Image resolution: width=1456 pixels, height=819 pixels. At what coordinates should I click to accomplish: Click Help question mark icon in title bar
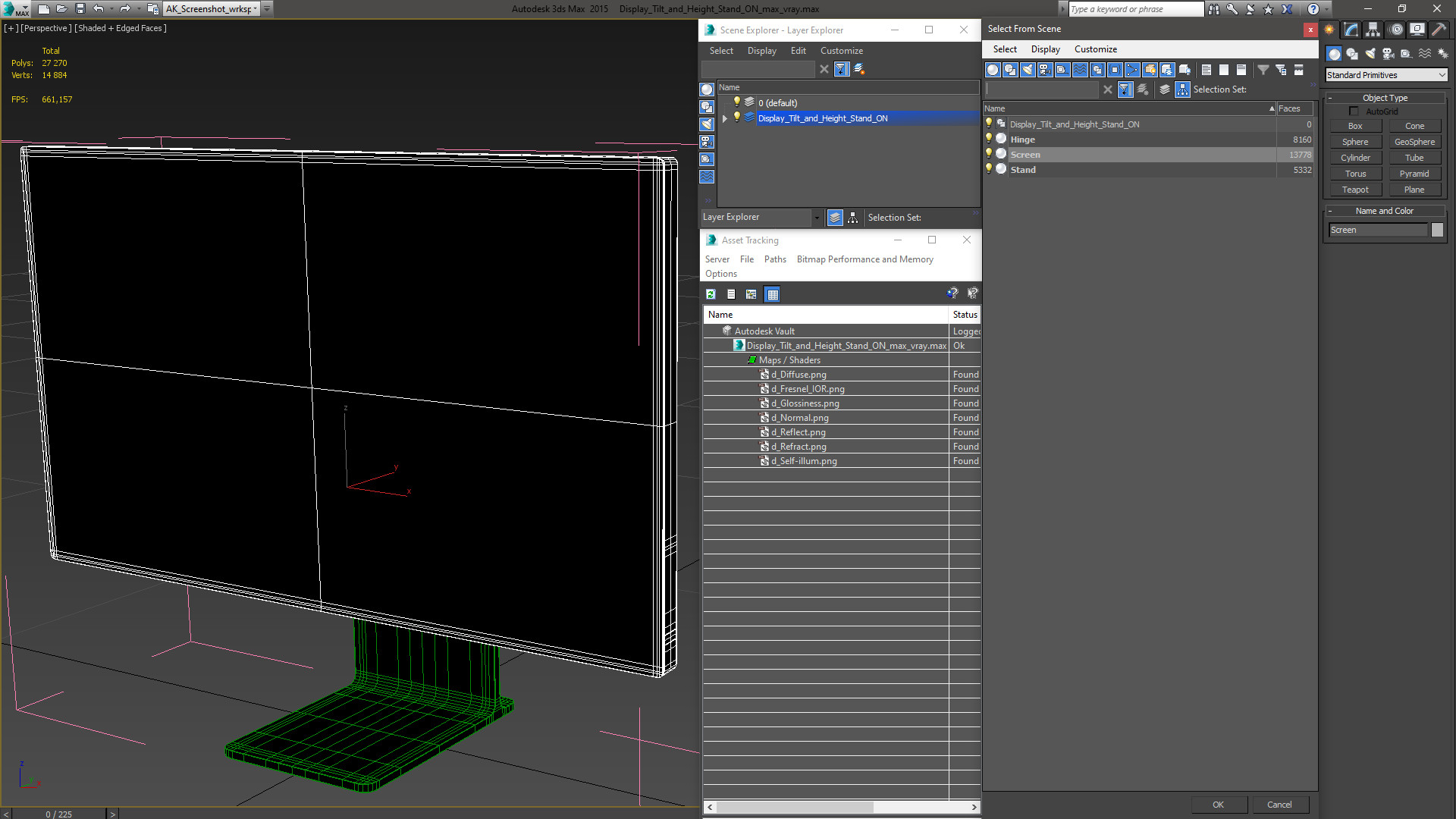[x=1313, y=9]
